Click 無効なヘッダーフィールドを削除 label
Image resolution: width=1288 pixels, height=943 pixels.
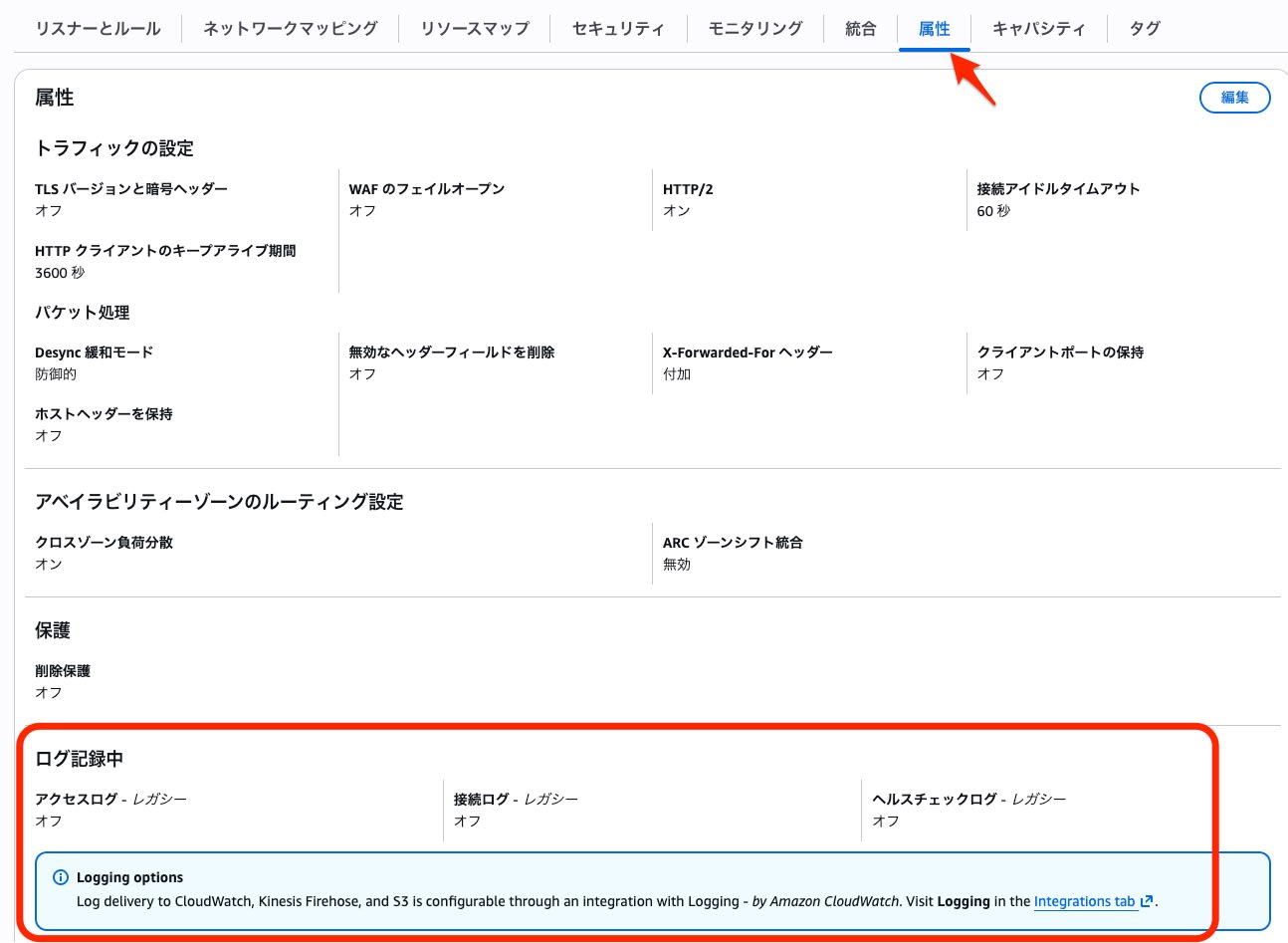pyautogui.click(x=452, y=353)
